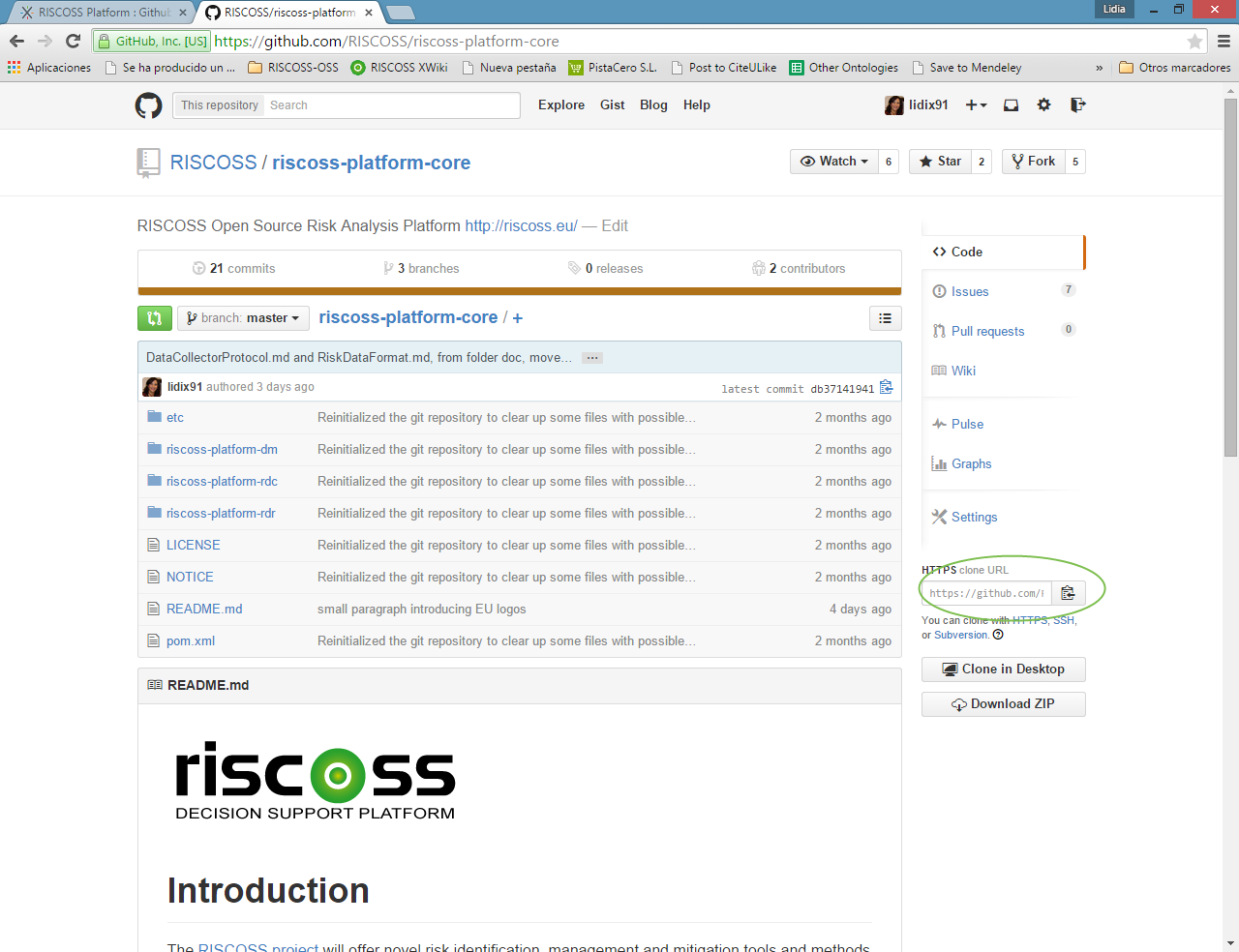The image size is (1239, 952).
Task: Bookmark this page with star icon
Action: coord(1194,42)
